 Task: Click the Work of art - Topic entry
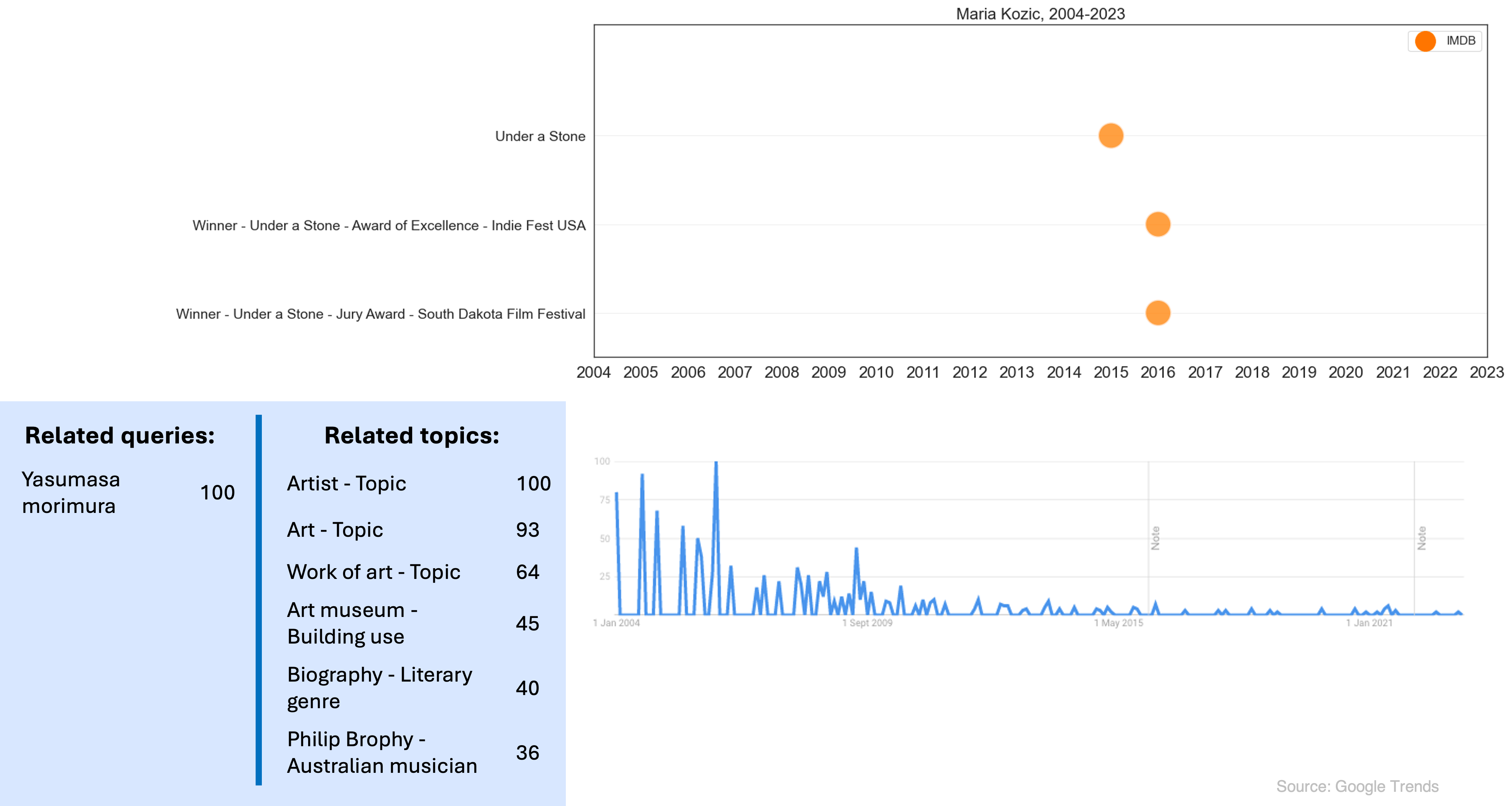[x=373, y=572]
